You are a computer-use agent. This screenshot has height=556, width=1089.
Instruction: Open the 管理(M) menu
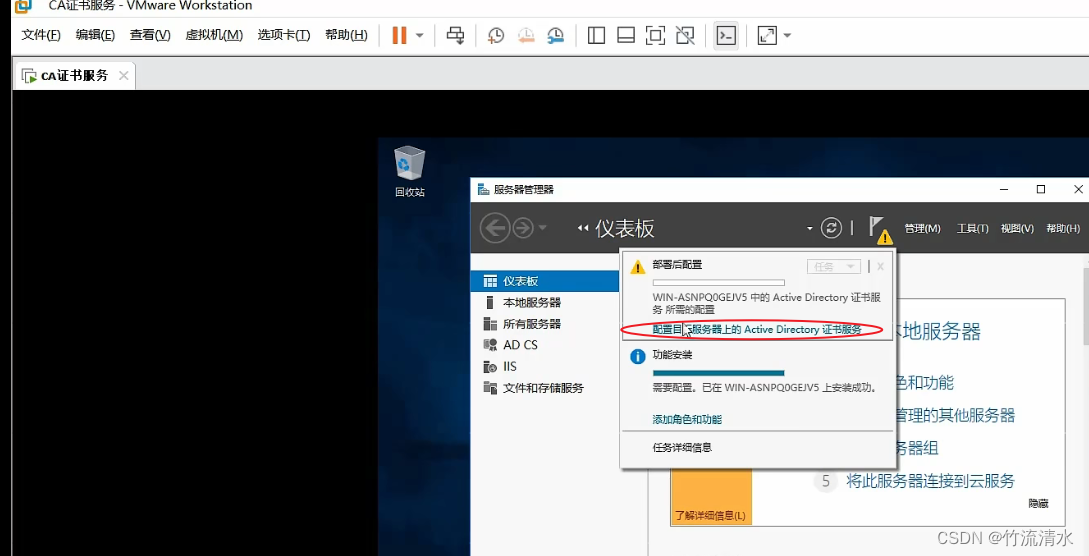pos(922,228)
